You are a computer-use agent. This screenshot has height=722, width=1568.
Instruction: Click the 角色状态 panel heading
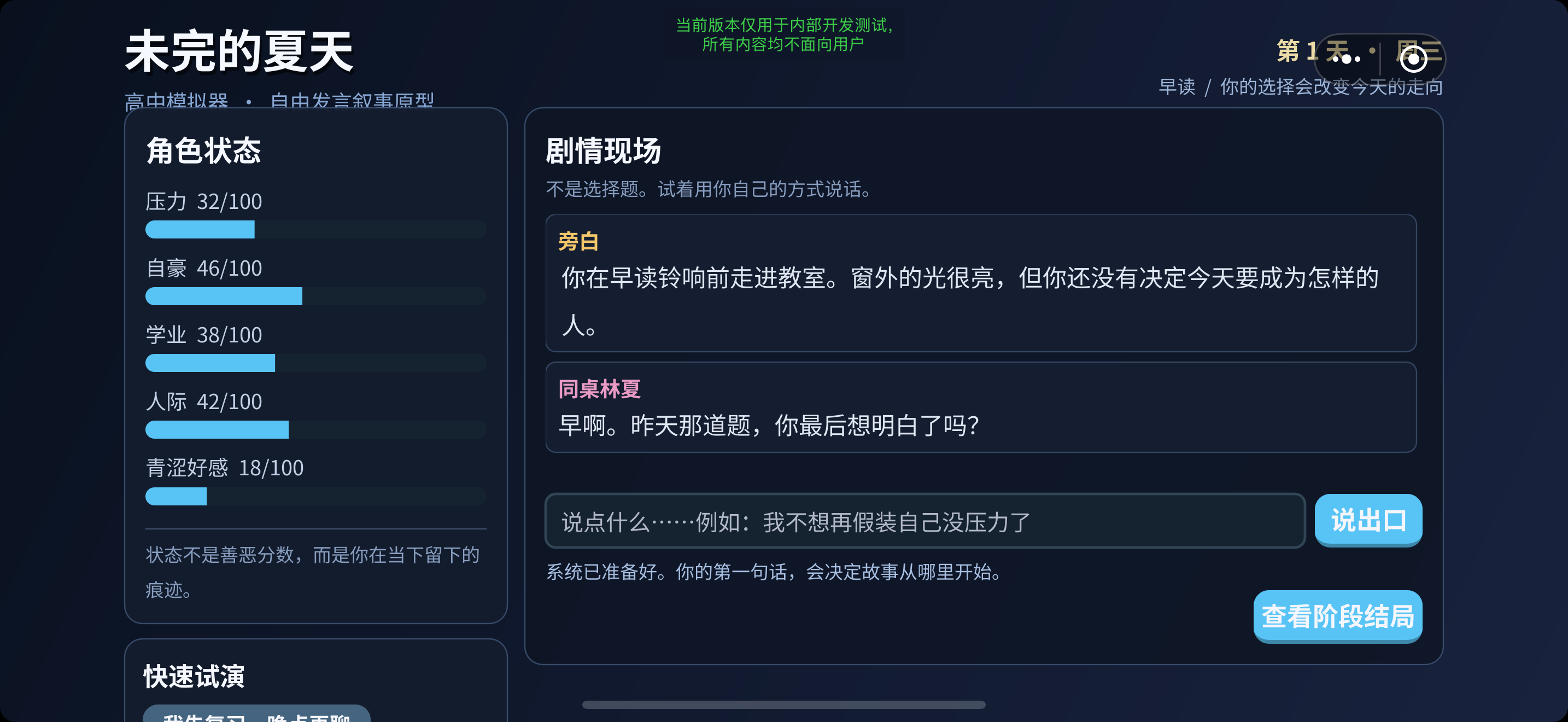203,150
